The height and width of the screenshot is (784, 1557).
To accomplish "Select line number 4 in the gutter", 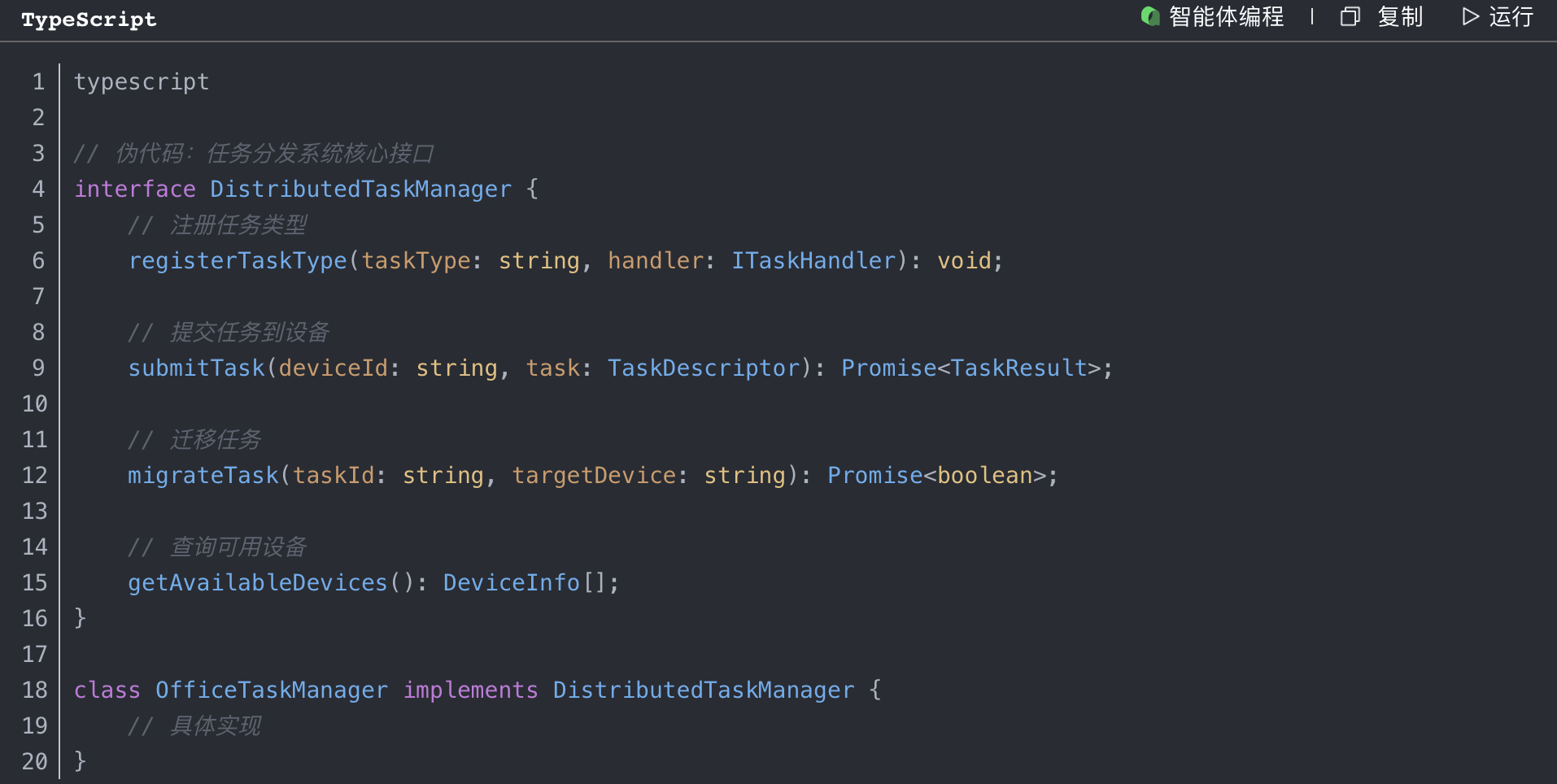I will click(38, 189).
